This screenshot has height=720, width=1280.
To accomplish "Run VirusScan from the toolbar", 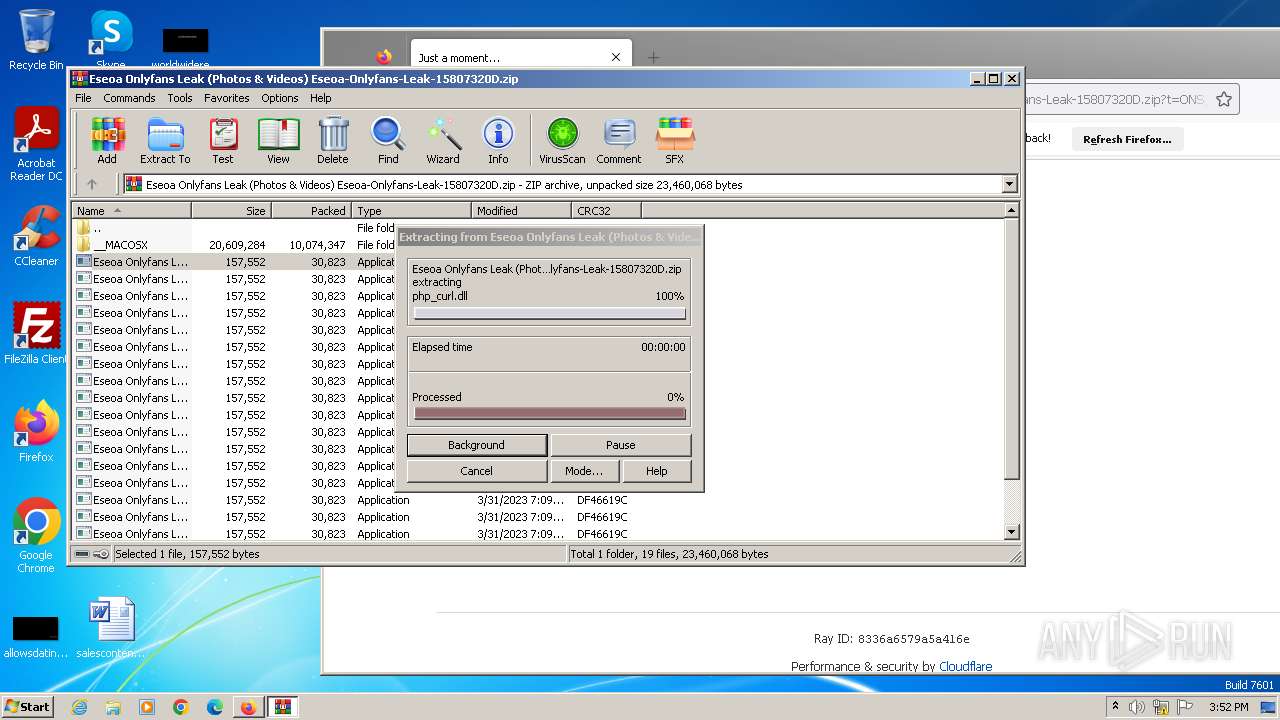I will pyautogui.click(x=562, y=140).
